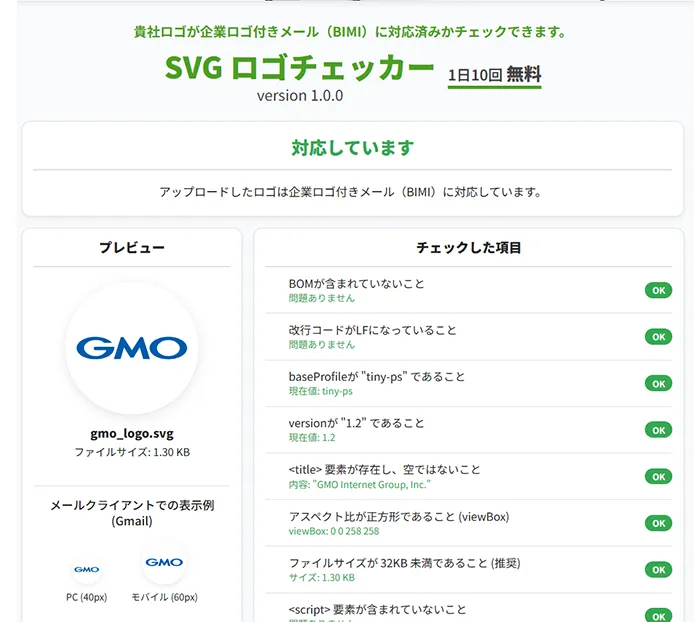Screen dimensions: 696x622
Task: Click the versionが "1.2" であること item
Action: click(356, 424)
